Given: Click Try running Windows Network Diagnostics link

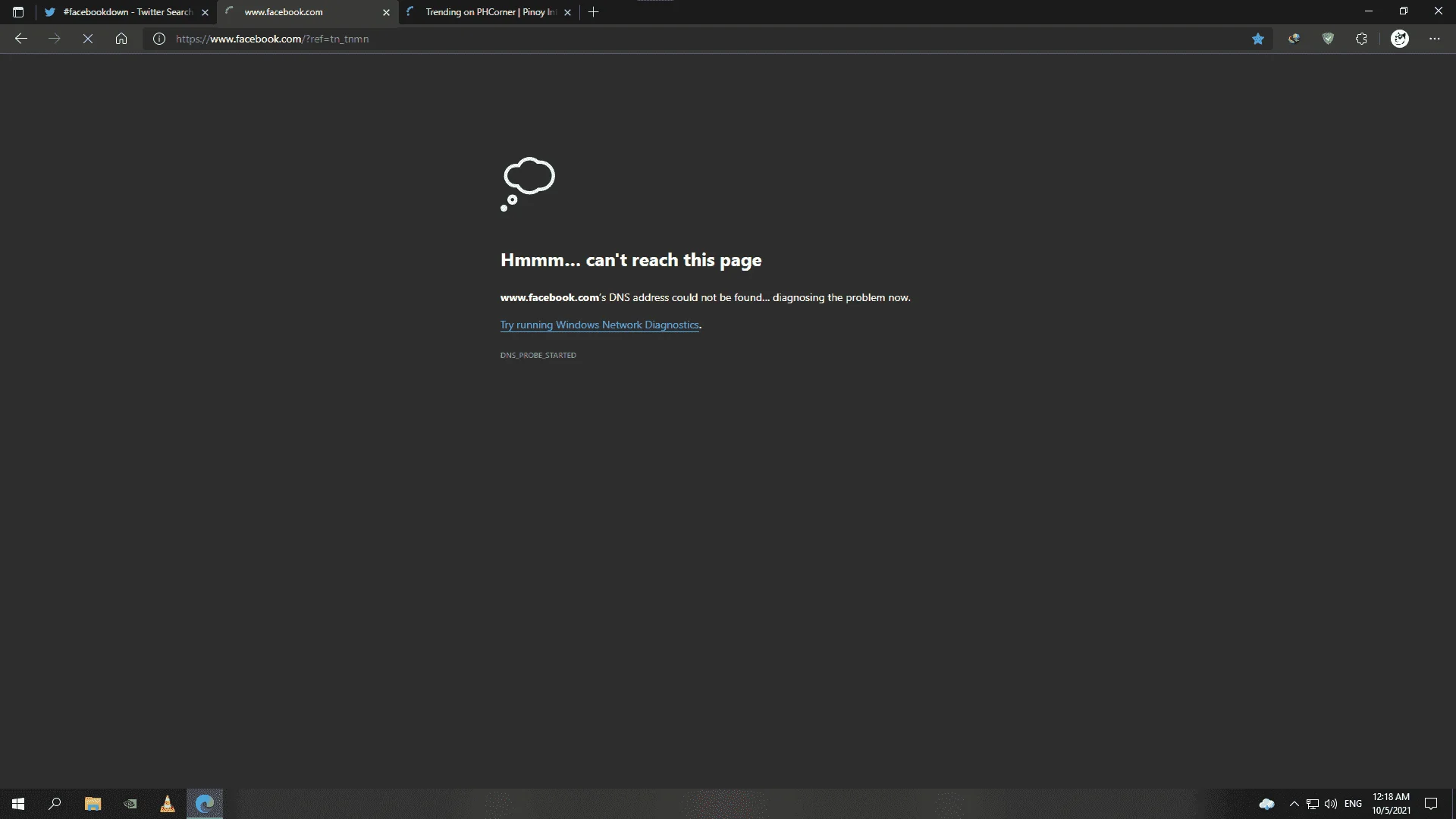Looking at the screenshot, I should [600, 325].
